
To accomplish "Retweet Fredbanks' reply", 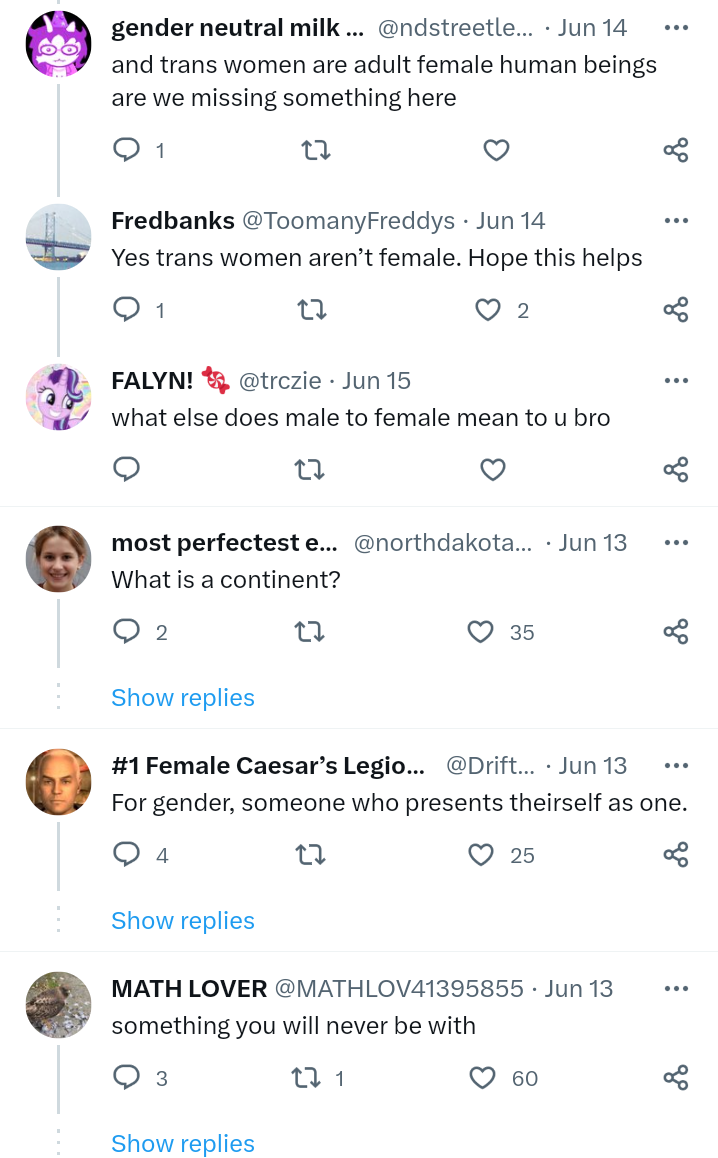I will pyautogui.click(x=313, y=310).
